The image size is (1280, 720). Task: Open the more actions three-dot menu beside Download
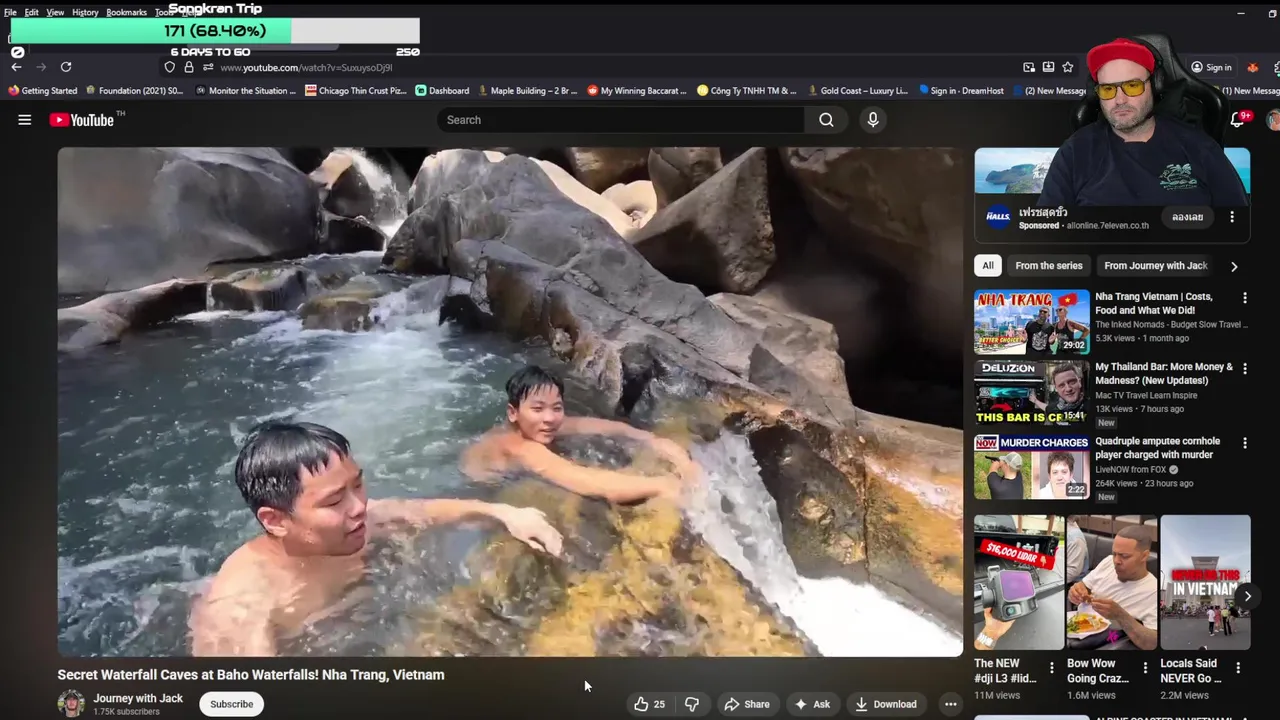951,704
